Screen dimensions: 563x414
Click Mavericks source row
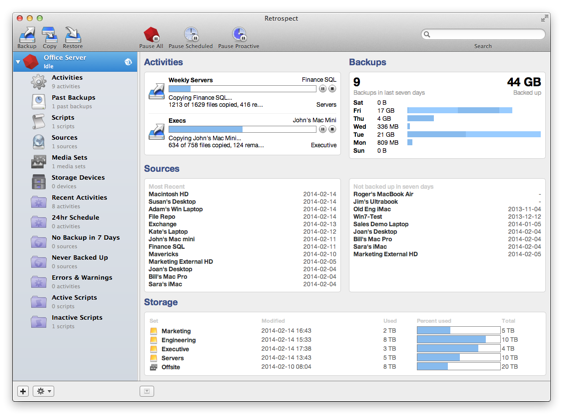(x=242, y=254)
